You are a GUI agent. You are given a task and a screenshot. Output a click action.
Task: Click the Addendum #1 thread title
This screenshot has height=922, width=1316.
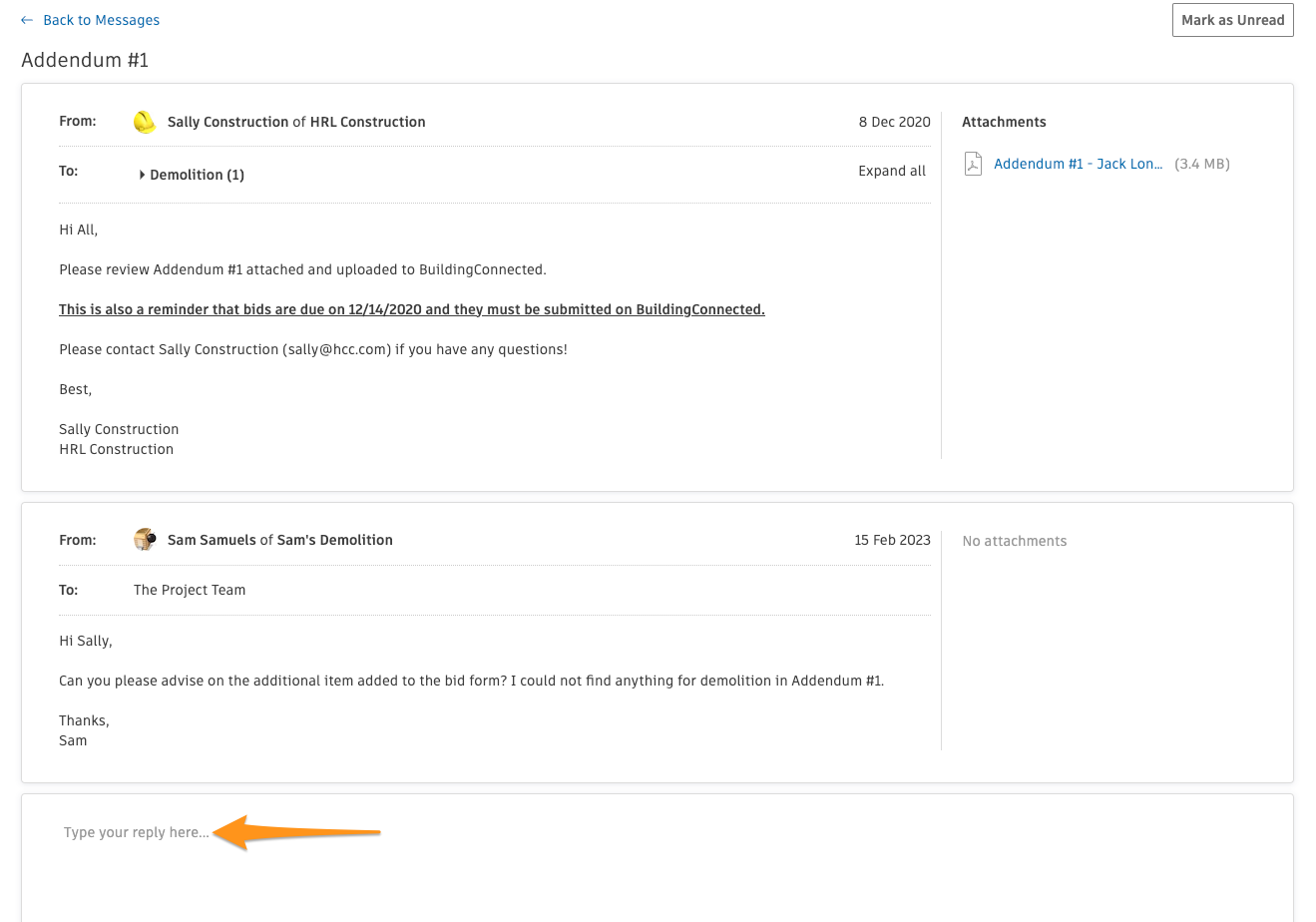point(85,60)
